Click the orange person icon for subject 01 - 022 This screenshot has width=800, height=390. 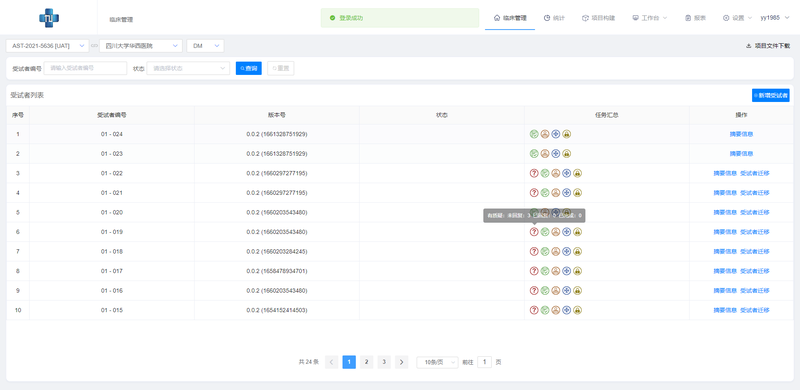(x=556, y=173)
